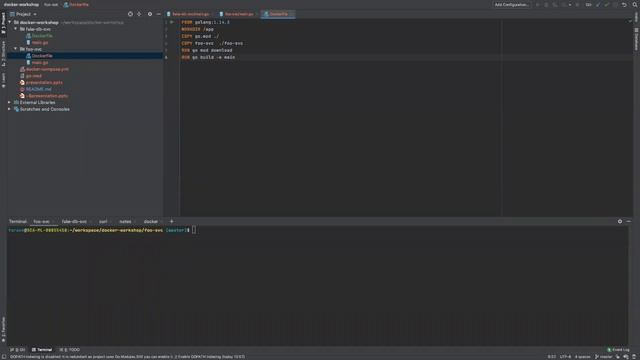
Task: Select main.go under fake-db-svc
Action: pos(40,42)
